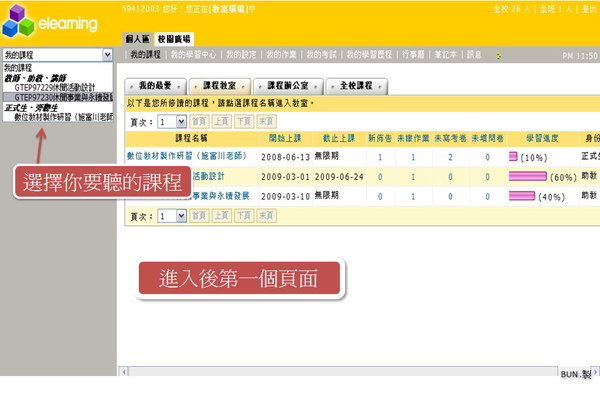
Task: Open course 數位教材製作研習（施富川老師）
Action: [x=187, y=156]
